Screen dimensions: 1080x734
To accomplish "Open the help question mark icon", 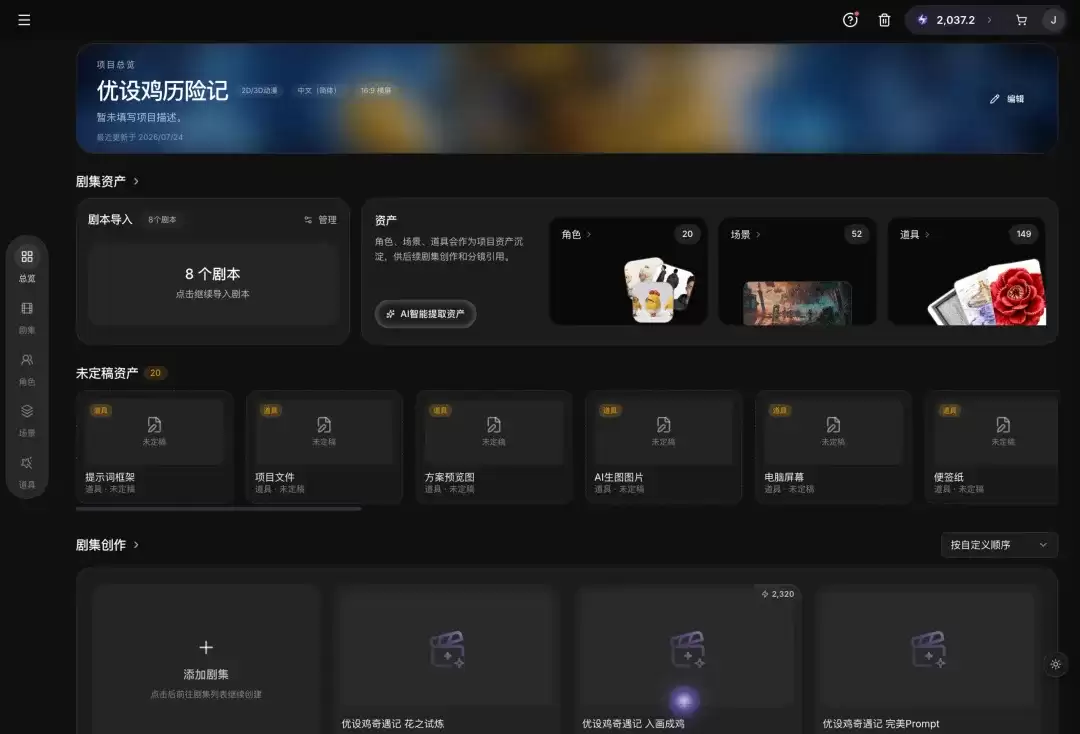I will click(851, 20).
